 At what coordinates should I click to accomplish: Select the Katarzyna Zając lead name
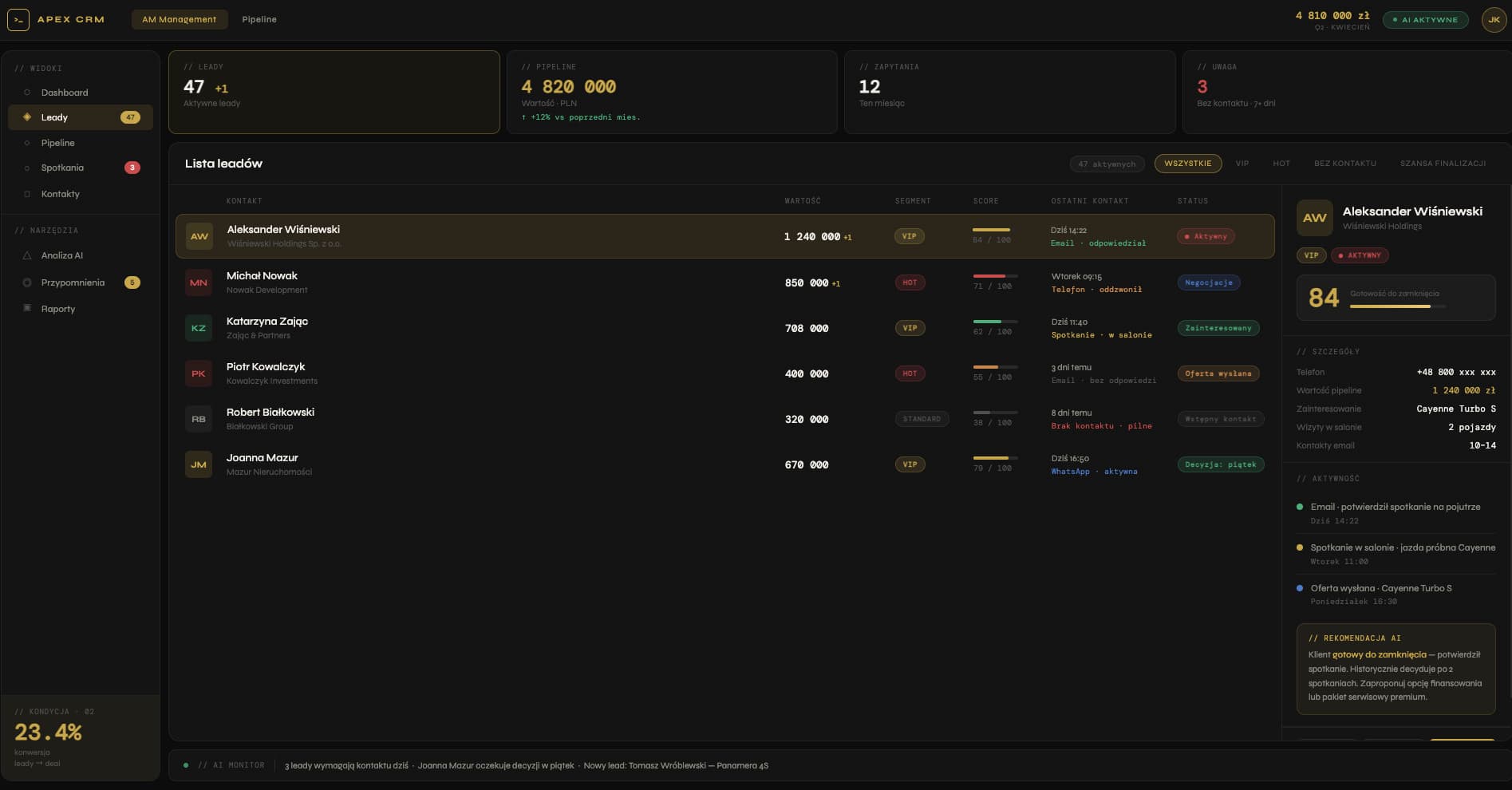pos(267,322)
